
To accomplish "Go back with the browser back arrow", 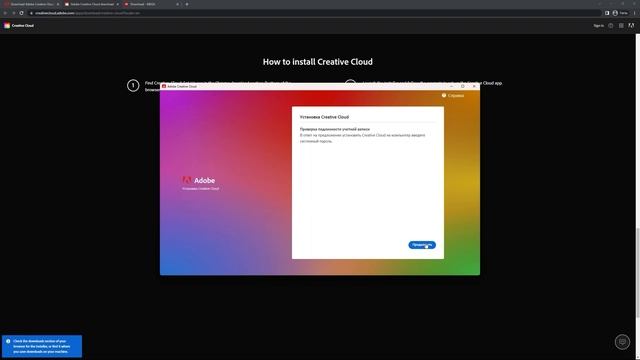I will pyautogui.click(x=5, y=13).
